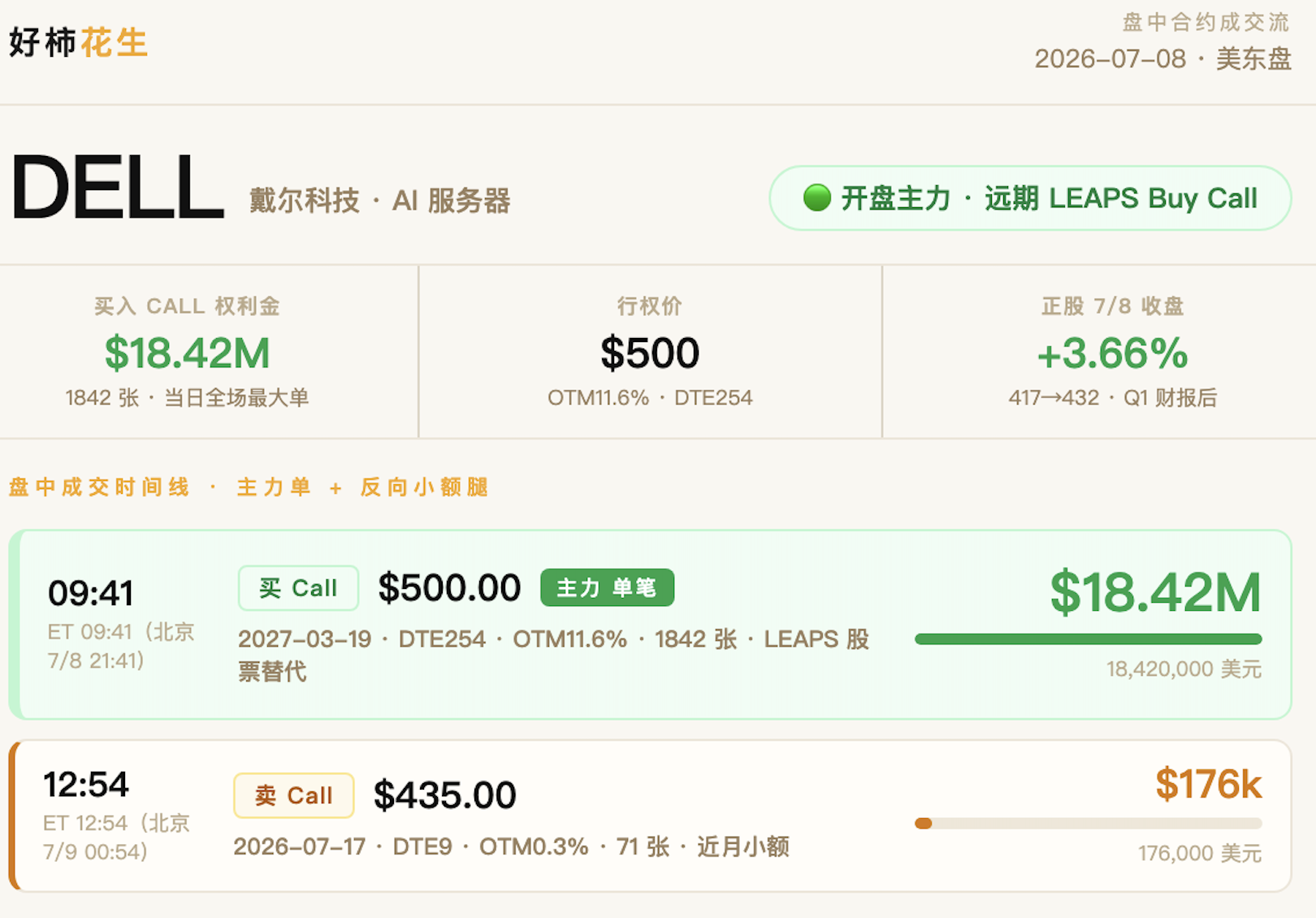Image resolution: width=1316 pixels, height=918 pixels.
Task: Click the 12:54 trade time
Action: [86, 785]
